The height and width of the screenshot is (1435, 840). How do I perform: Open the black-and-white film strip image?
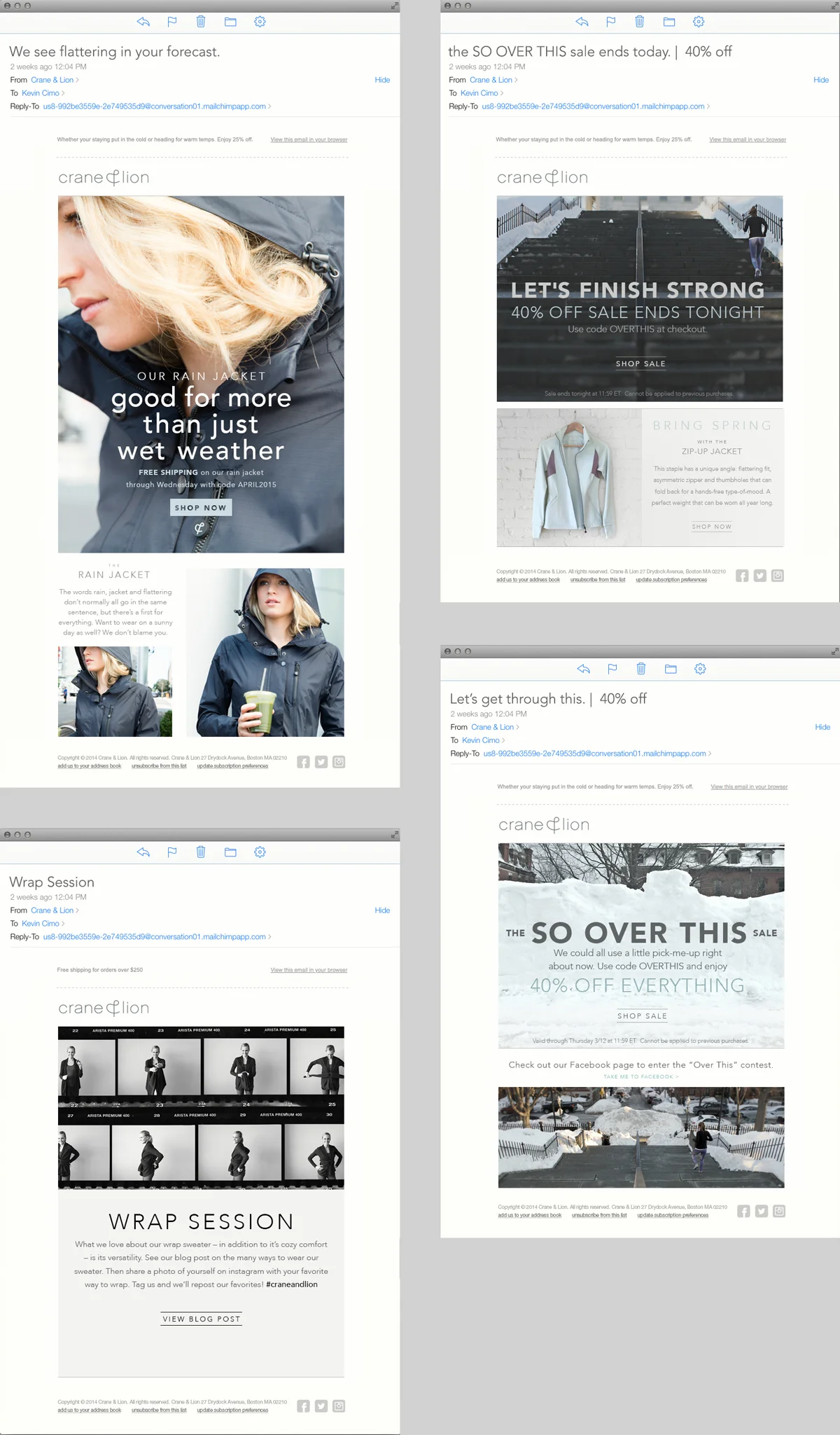tap(201, 1108)
